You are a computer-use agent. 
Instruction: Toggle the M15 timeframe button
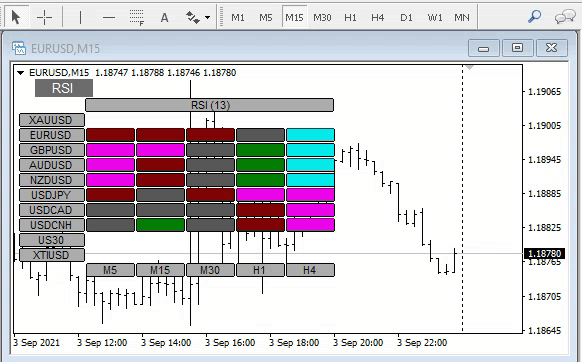(294, 17)
